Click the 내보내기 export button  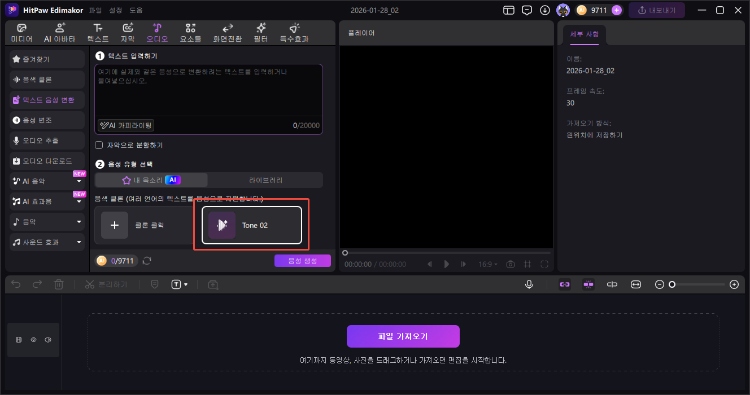657,10
